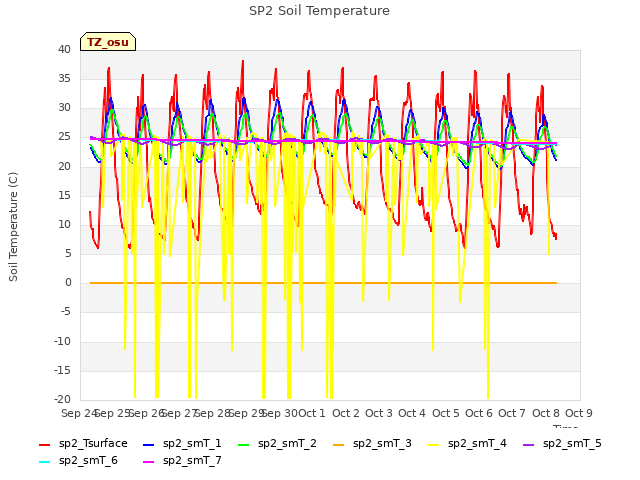Viewport: 640px width, 480px height.
Task: Click the 35 y-axis tick label
Action: point(64,78)
